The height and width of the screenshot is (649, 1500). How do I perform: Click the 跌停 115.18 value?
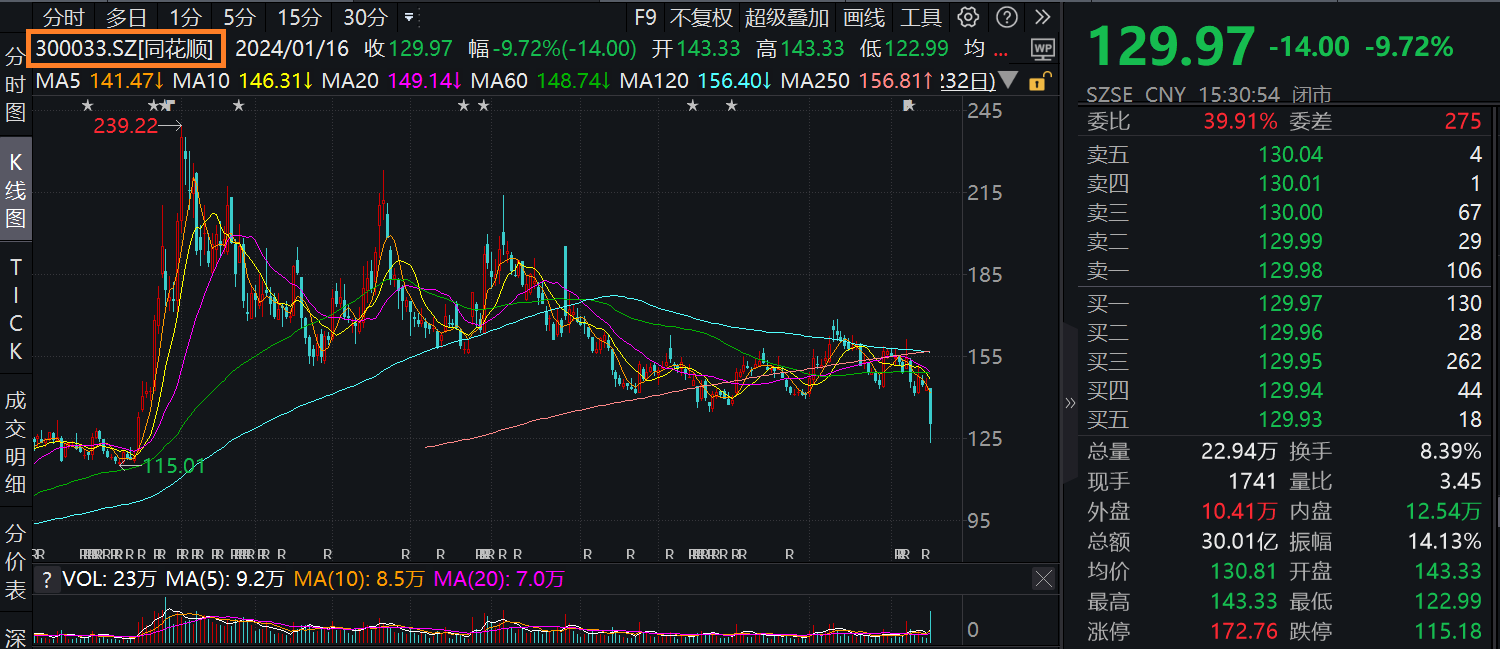tap(1448, 631)
